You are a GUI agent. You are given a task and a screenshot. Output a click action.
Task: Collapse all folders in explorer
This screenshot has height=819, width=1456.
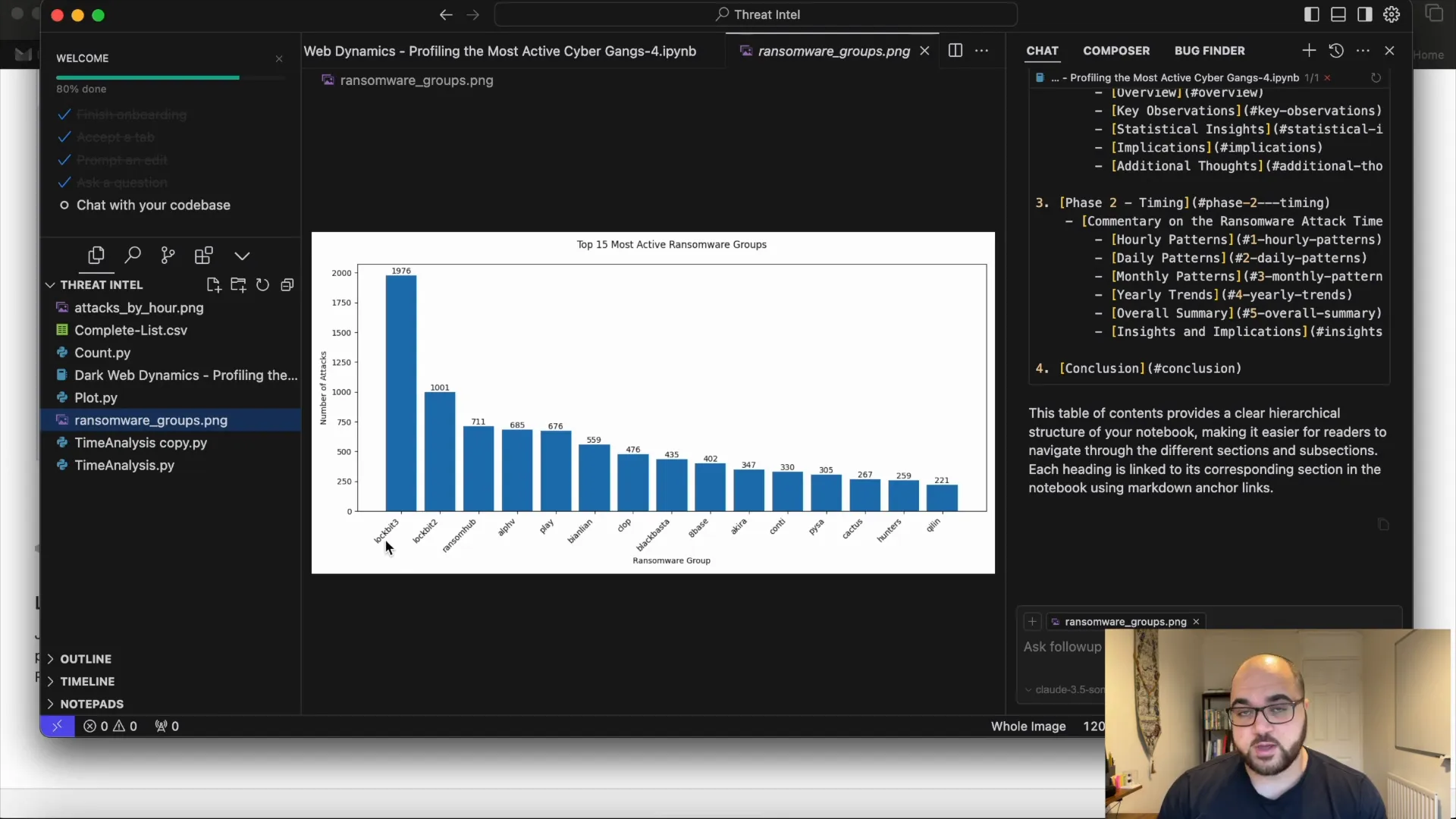click(287, 285)
